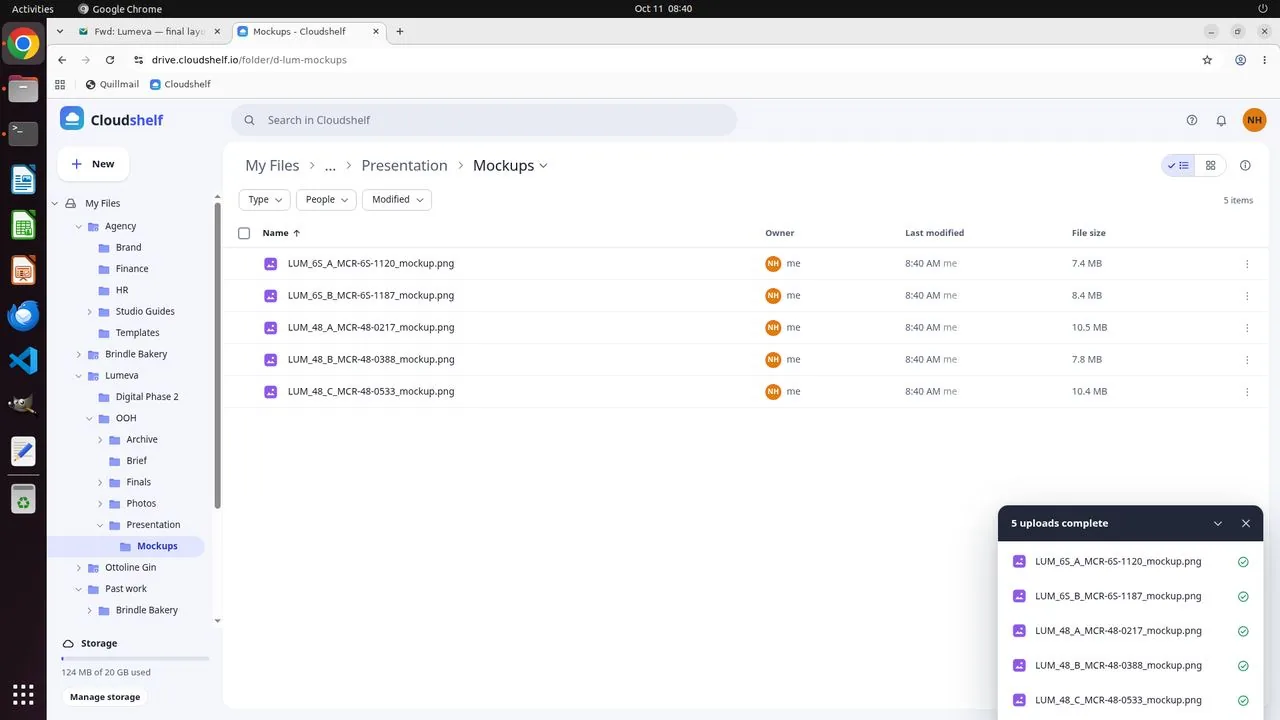Go to the Presentation breadcrumb
The height and width of the screenshot is (720, 1280).
coord(404,166)
